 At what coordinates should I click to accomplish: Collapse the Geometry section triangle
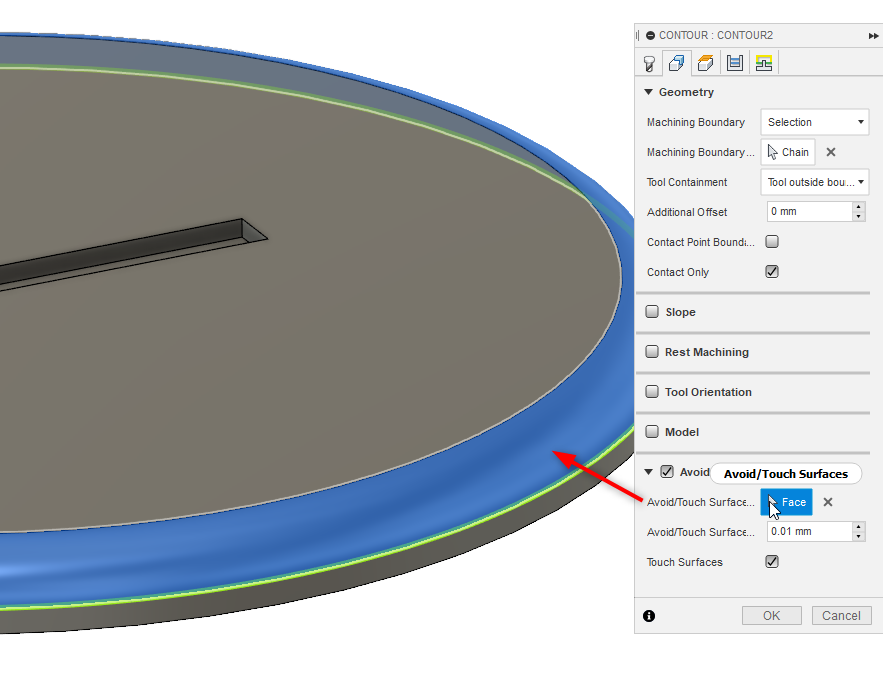[648, 92]
